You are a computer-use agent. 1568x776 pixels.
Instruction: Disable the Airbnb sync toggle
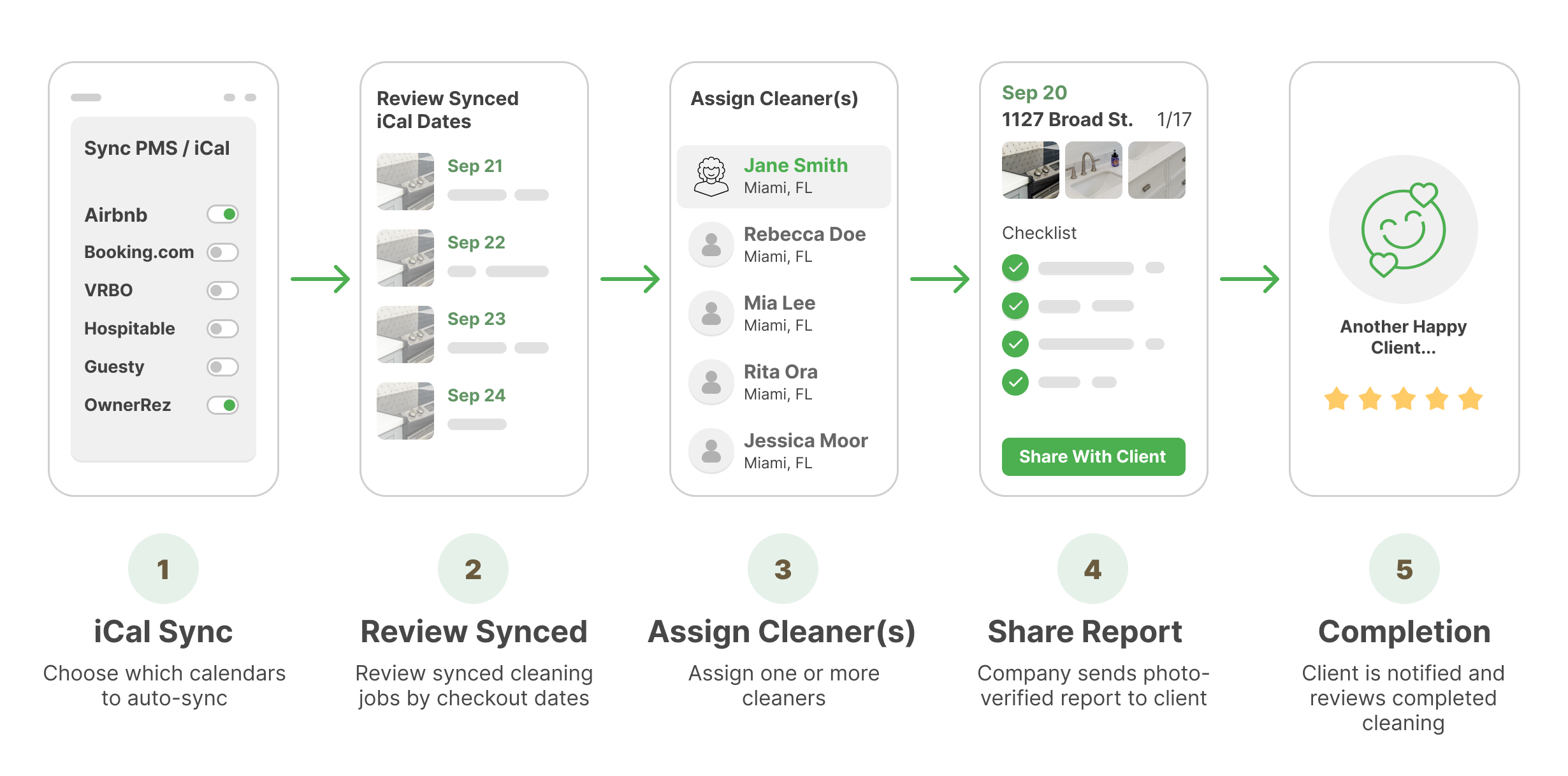(222, 215)
